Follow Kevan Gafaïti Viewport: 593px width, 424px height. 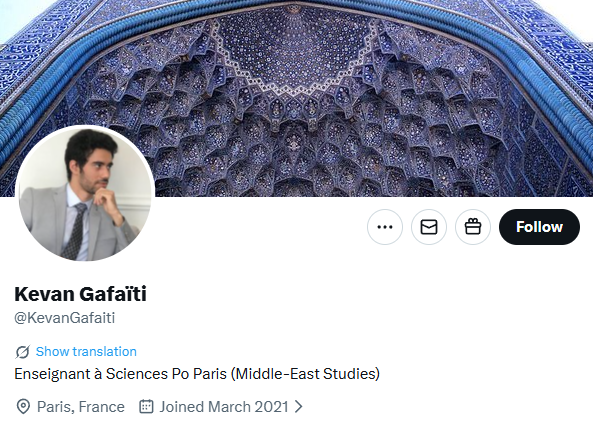click(539, 227)
